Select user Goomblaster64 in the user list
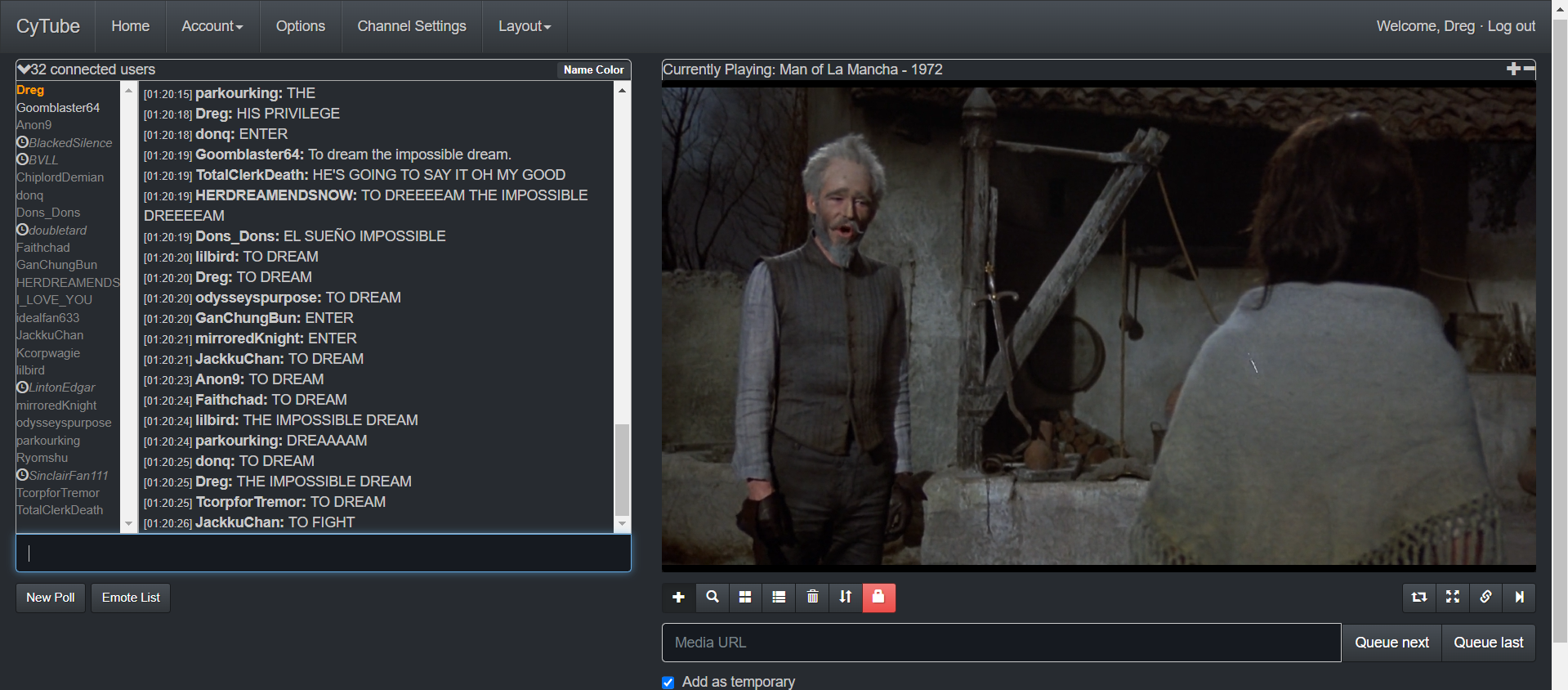The image size is (1568, 690). pyautogui.click(x=58, y=108)
